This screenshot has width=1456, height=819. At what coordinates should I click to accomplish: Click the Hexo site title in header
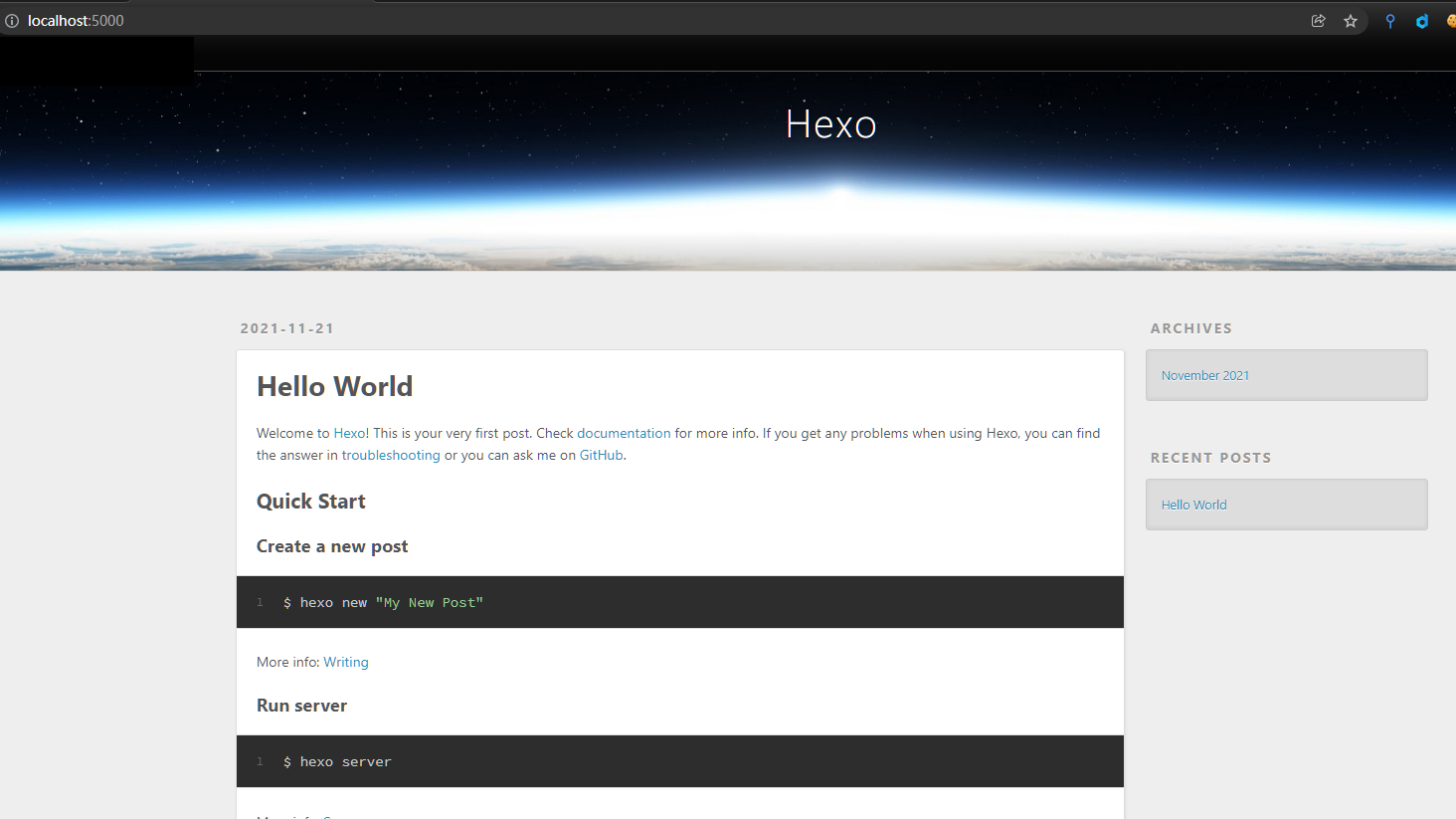pos(830,124)
